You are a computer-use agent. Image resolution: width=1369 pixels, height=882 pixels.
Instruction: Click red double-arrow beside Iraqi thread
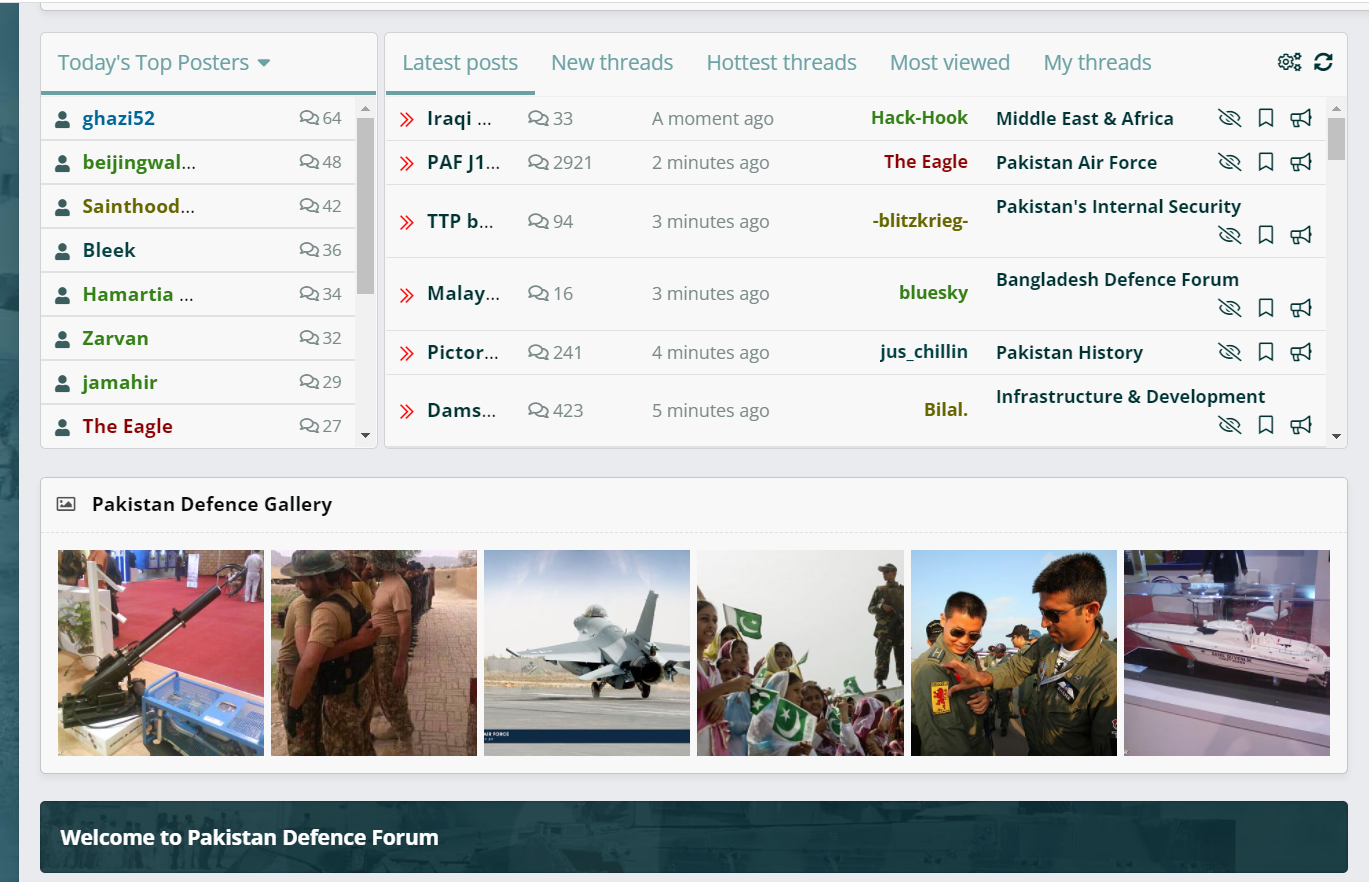click(x=406, y=119)
